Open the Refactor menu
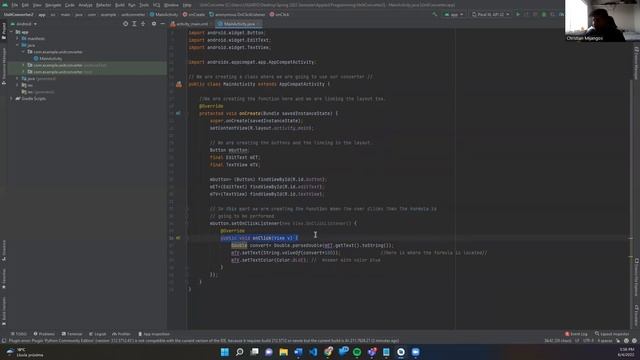640x360 pixels. coord(104,5)
